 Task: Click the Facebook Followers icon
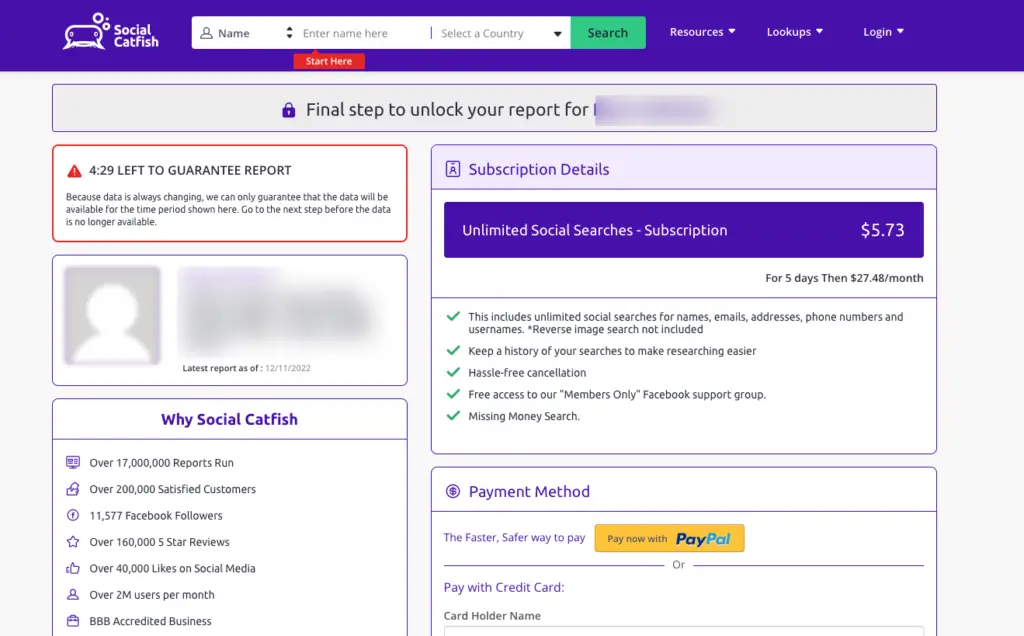point(73,515)
